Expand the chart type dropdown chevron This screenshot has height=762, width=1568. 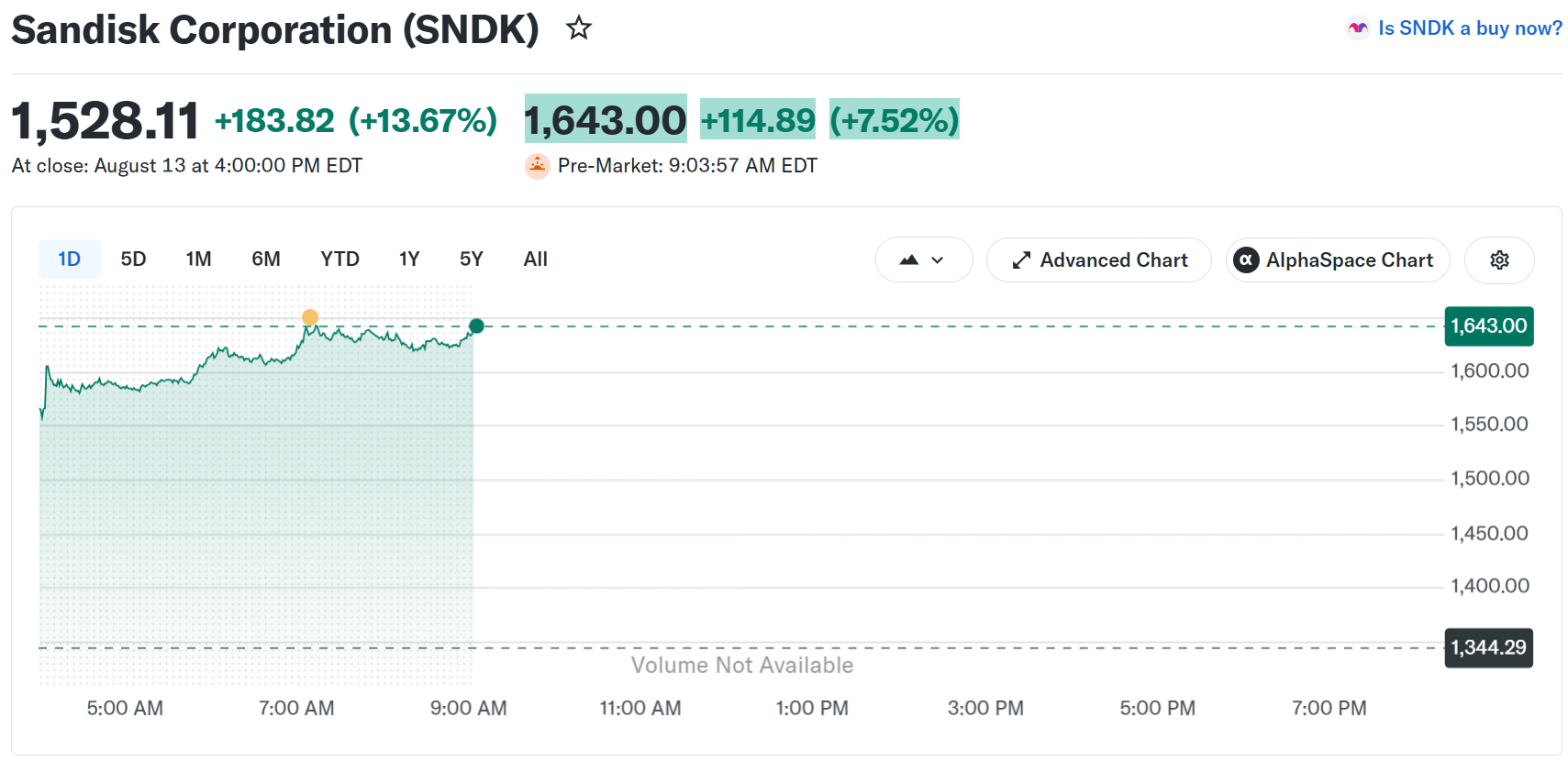coord(937,260)
